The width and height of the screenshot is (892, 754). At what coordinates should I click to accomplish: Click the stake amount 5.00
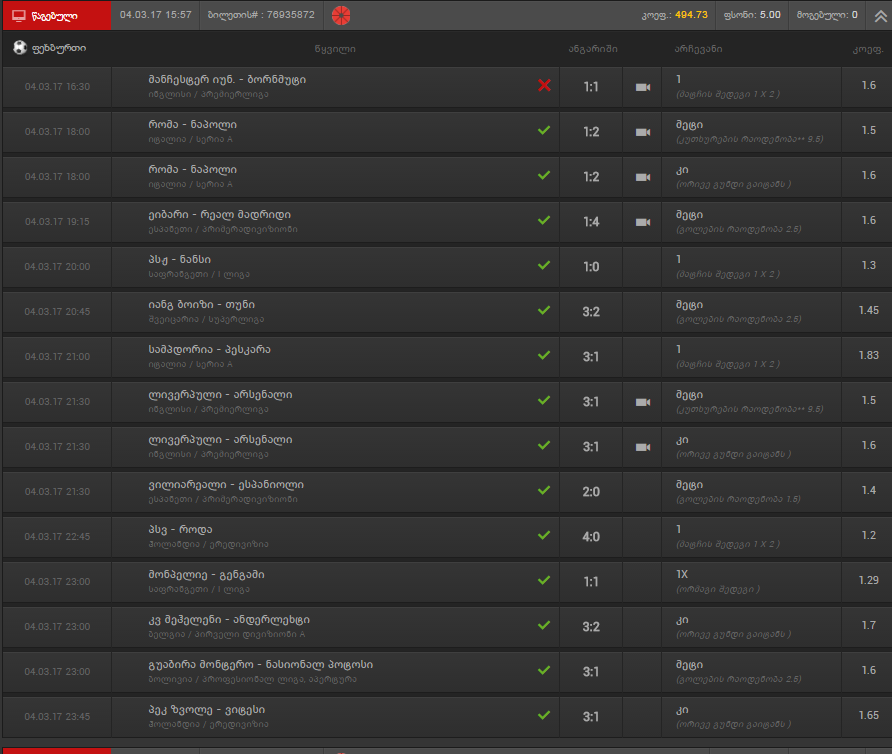(x=770, y=15)
